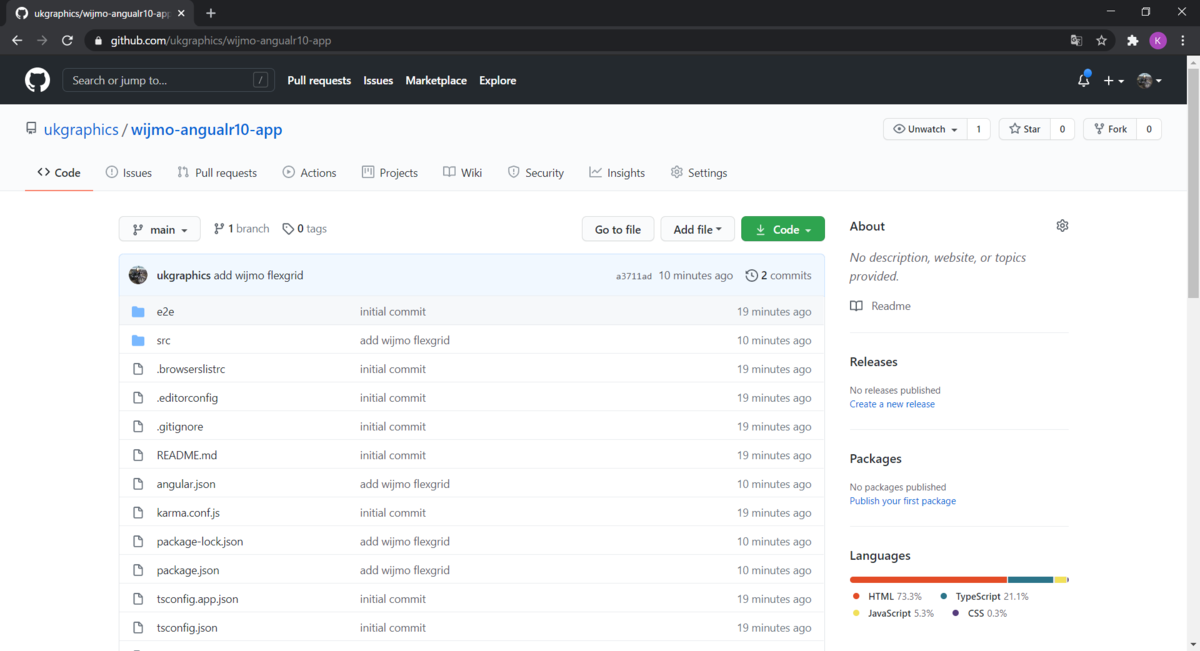Open the repository Settings tab
Image resolution: width=1200 pixels, height=651 pixels.
click(699, 173)
